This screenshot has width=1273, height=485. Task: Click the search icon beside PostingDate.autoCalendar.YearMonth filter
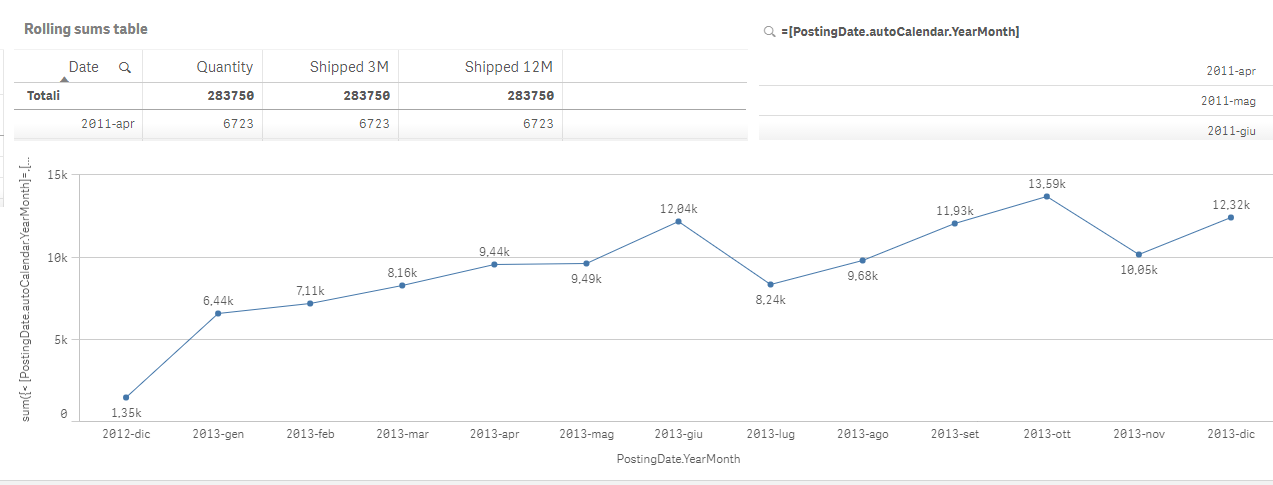coord(769,32)
